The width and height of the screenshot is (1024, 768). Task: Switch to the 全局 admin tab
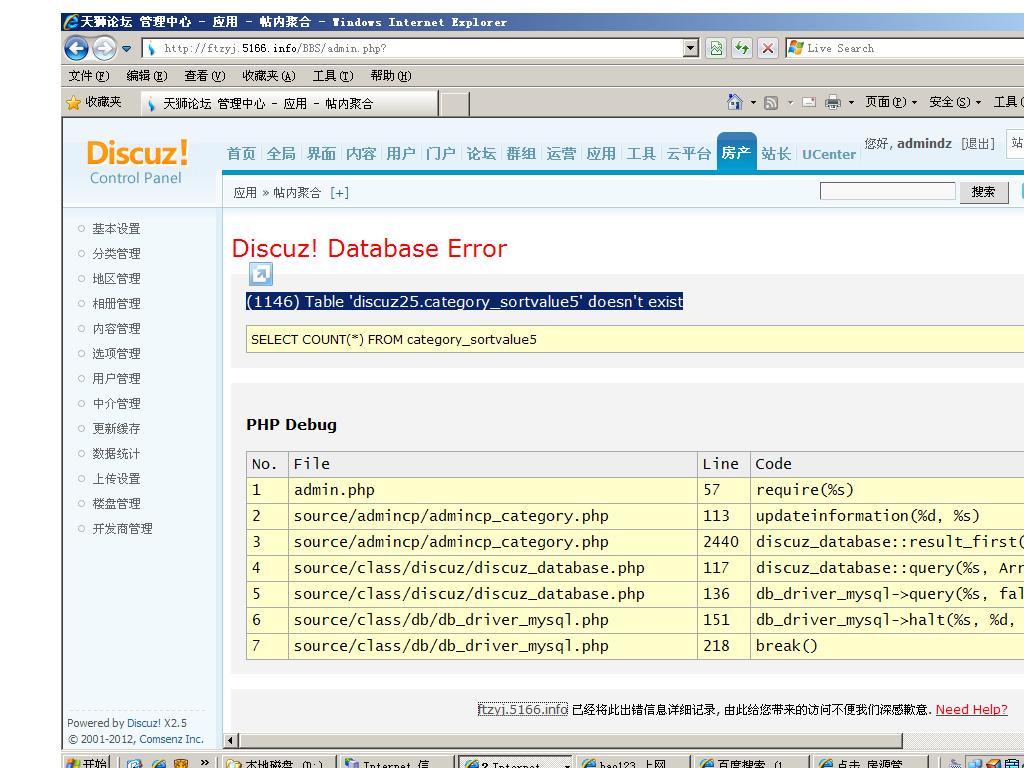click(281, 153)
